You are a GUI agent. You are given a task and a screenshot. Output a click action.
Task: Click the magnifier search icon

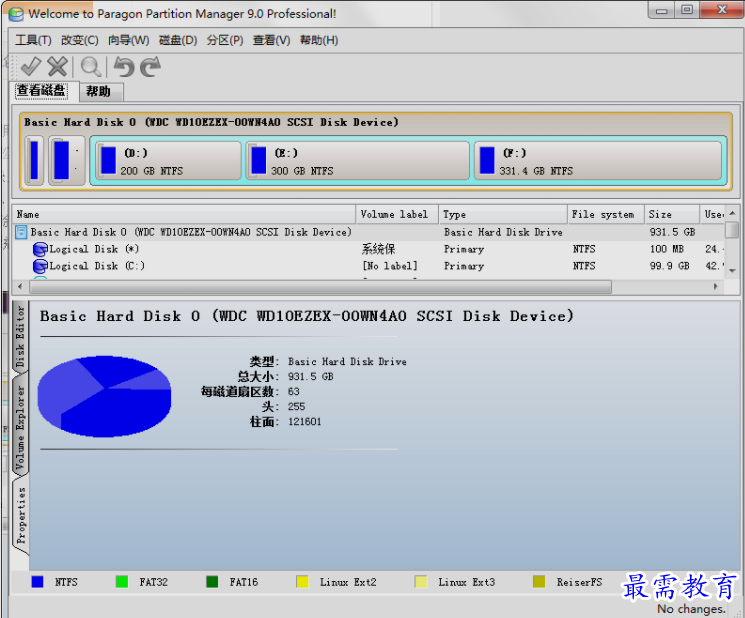point(90,67)
